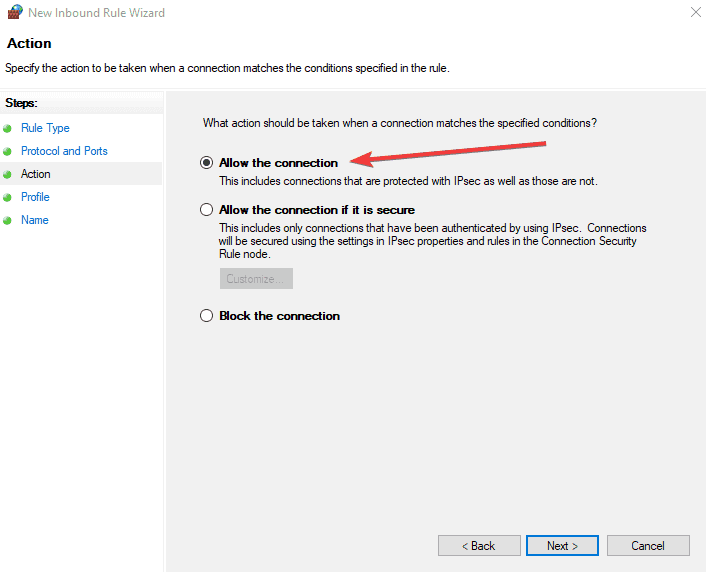Choose 'Allow the connection if it is secure'
The image size is (706, 572).
[207, 210]
